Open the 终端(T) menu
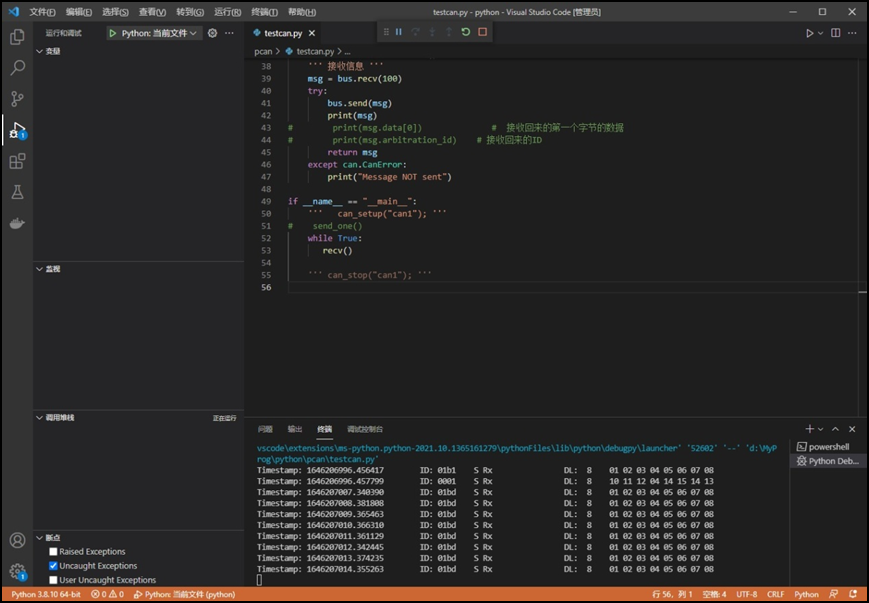The width and height of the screenshot is (869, 603). pos(265,12)
